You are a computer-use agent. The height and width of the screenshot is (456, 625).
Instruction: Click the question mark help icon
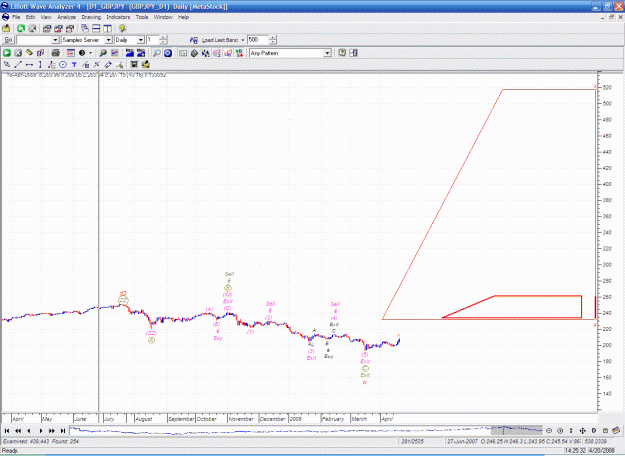coord(342,53)
